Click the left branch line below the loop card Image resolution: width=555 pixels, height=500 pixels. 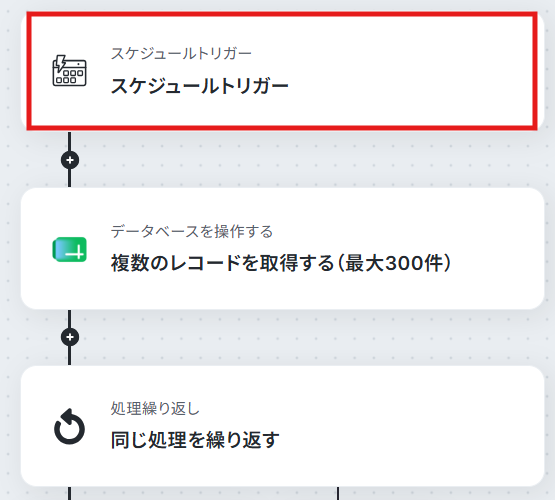[x=69, y=493]
